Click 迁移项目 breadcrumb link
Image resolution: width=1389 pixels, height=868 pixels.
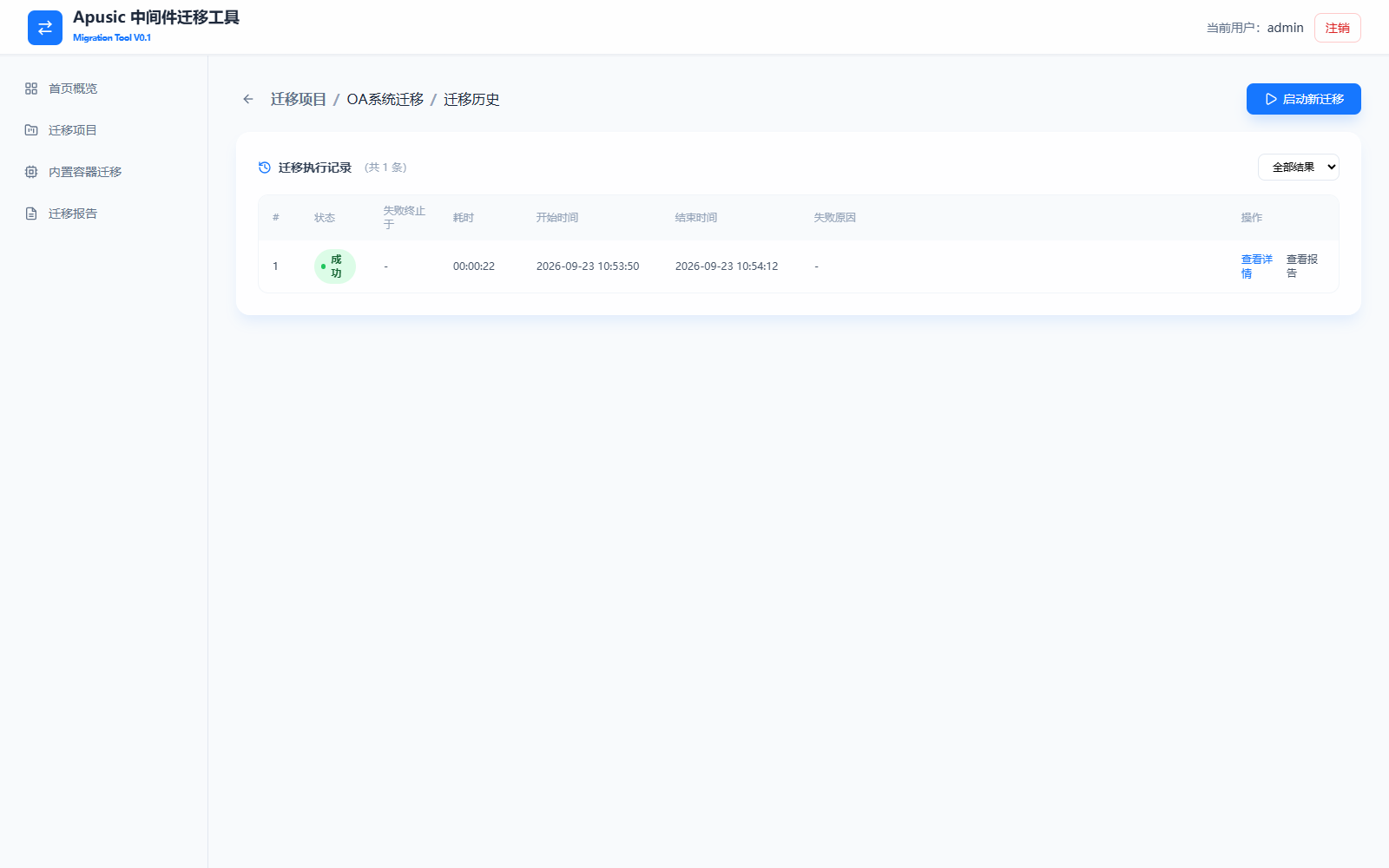[298, 100]
